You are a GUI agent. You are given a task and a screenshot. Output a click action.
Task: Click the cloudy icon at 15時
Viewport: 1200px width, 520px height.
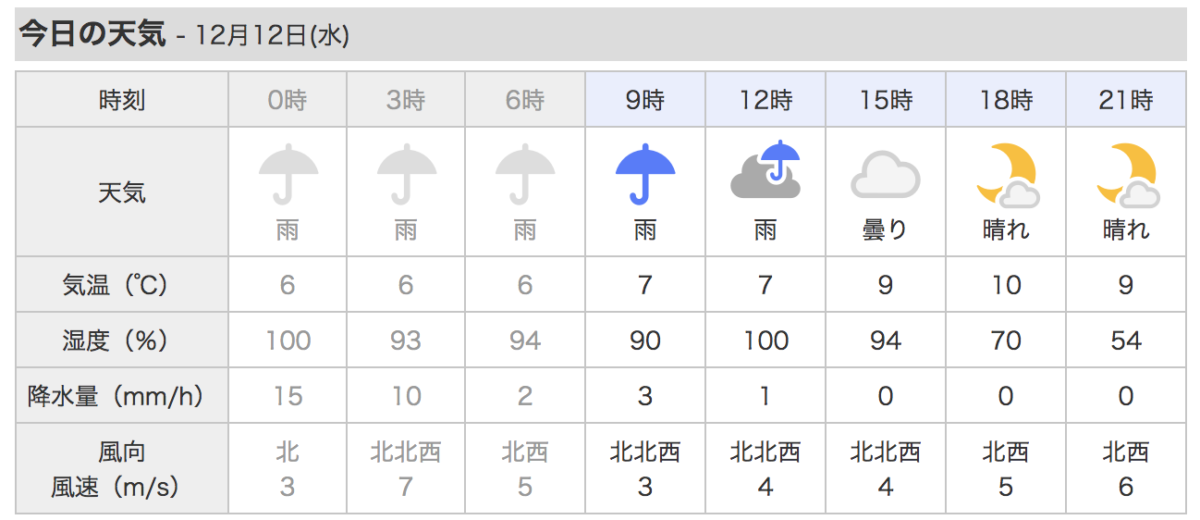tap(885, 174)
